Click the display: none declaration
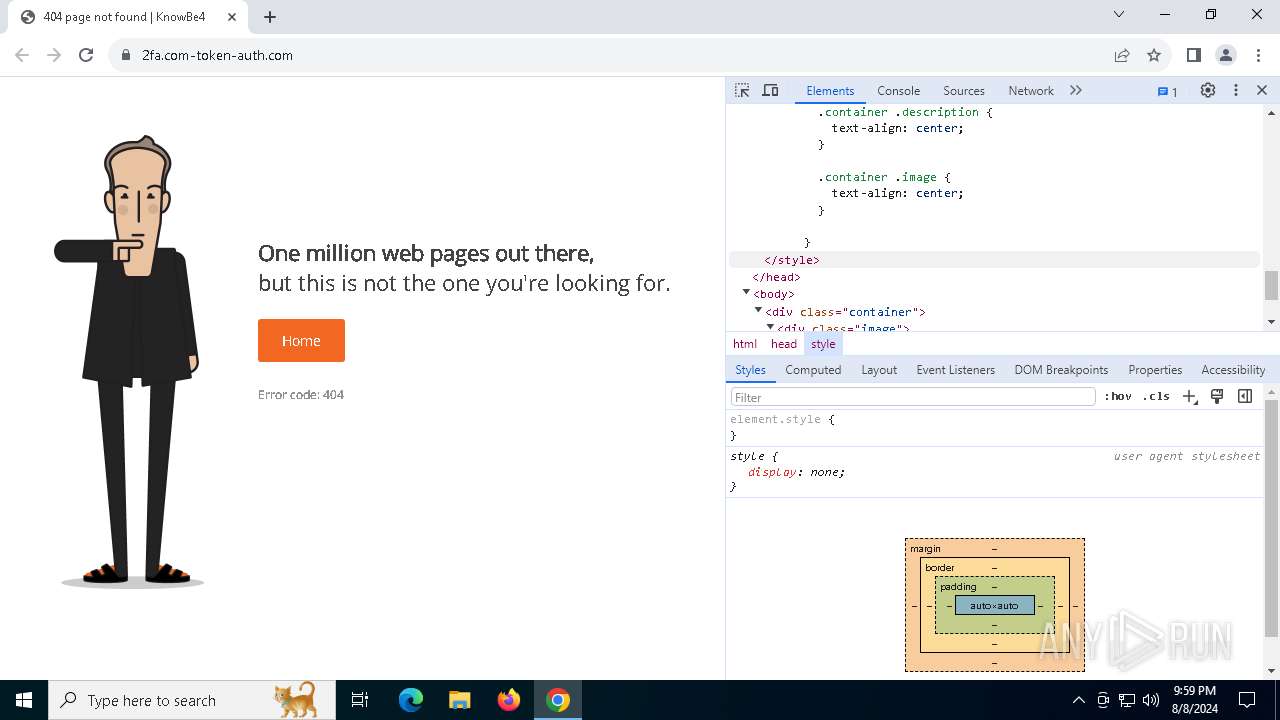Image resolution: width=1280 pixels, height=720 pixels. (x=796, y=472)
